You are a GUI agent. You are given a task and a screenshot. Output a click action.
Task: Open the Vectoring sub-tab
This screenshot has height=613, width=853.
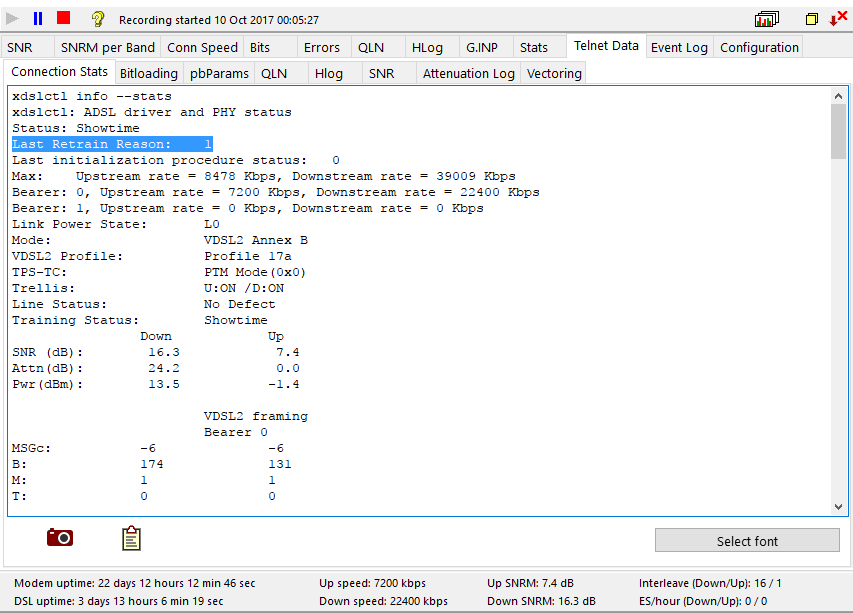pyautogui.click(x=554, y=73)
